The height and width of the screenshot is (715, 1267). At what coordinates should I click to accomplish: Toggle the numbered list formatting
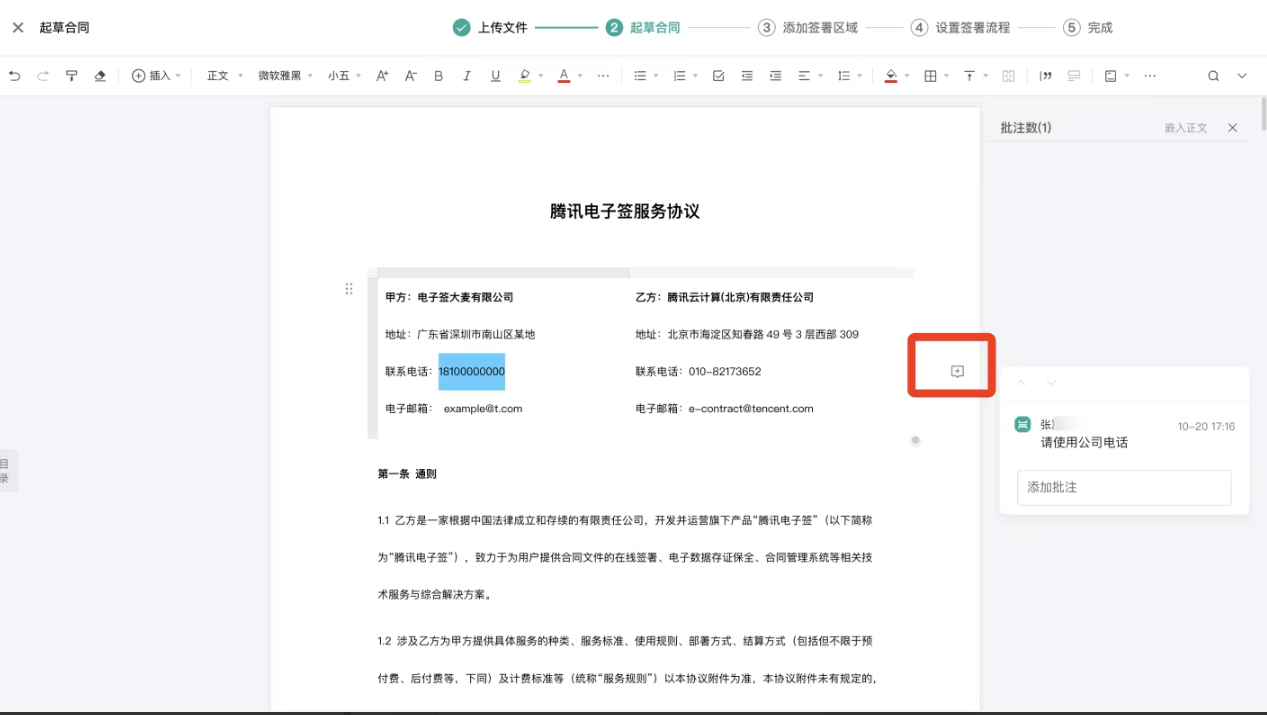click(x=678, y=75)
